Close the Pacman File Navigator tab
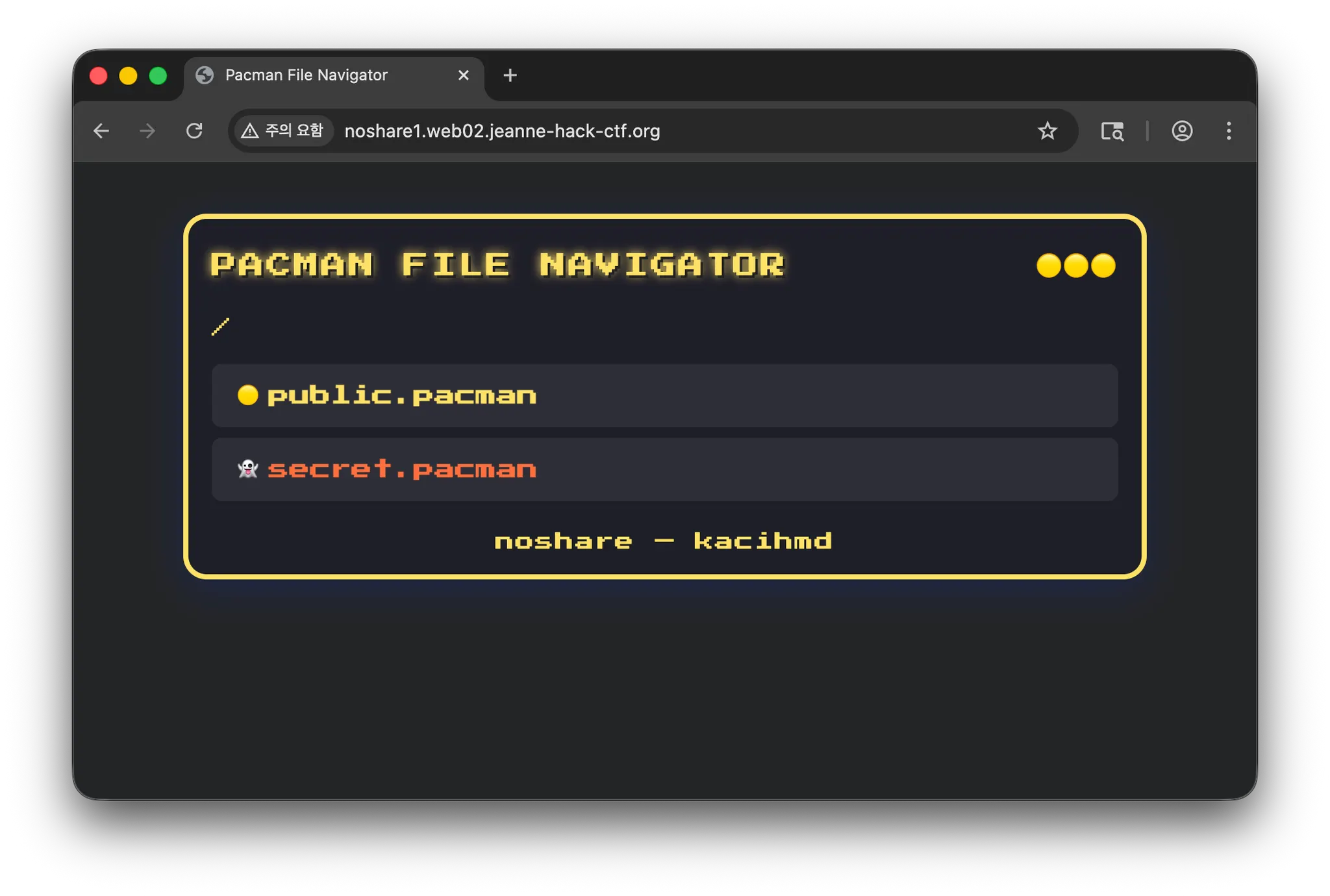This screenshot has width=1330, height=896. (x=463, y=75)
